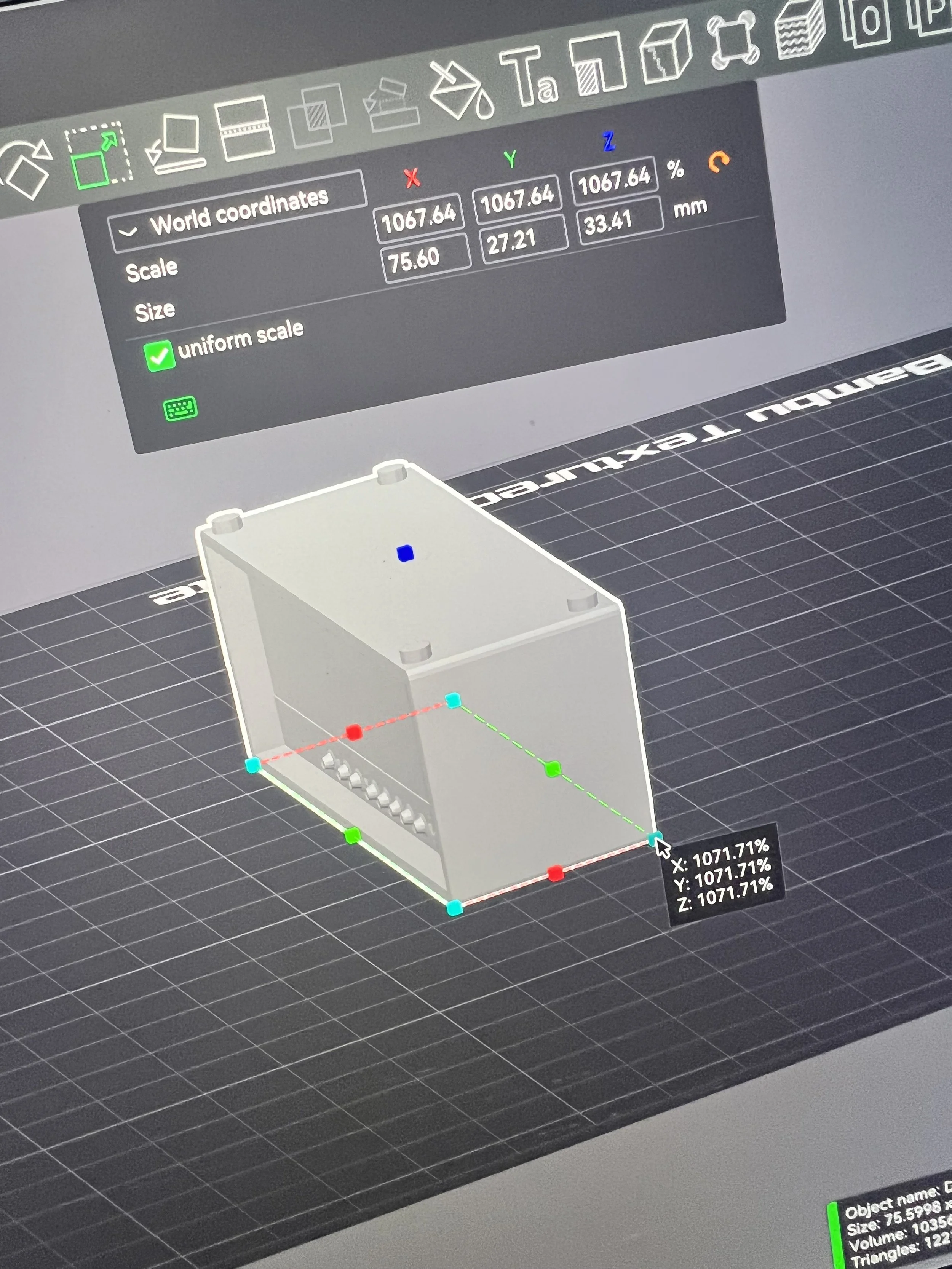Click the blue Z-axis scale handle
952x1269 pixels.
(405, 553)
